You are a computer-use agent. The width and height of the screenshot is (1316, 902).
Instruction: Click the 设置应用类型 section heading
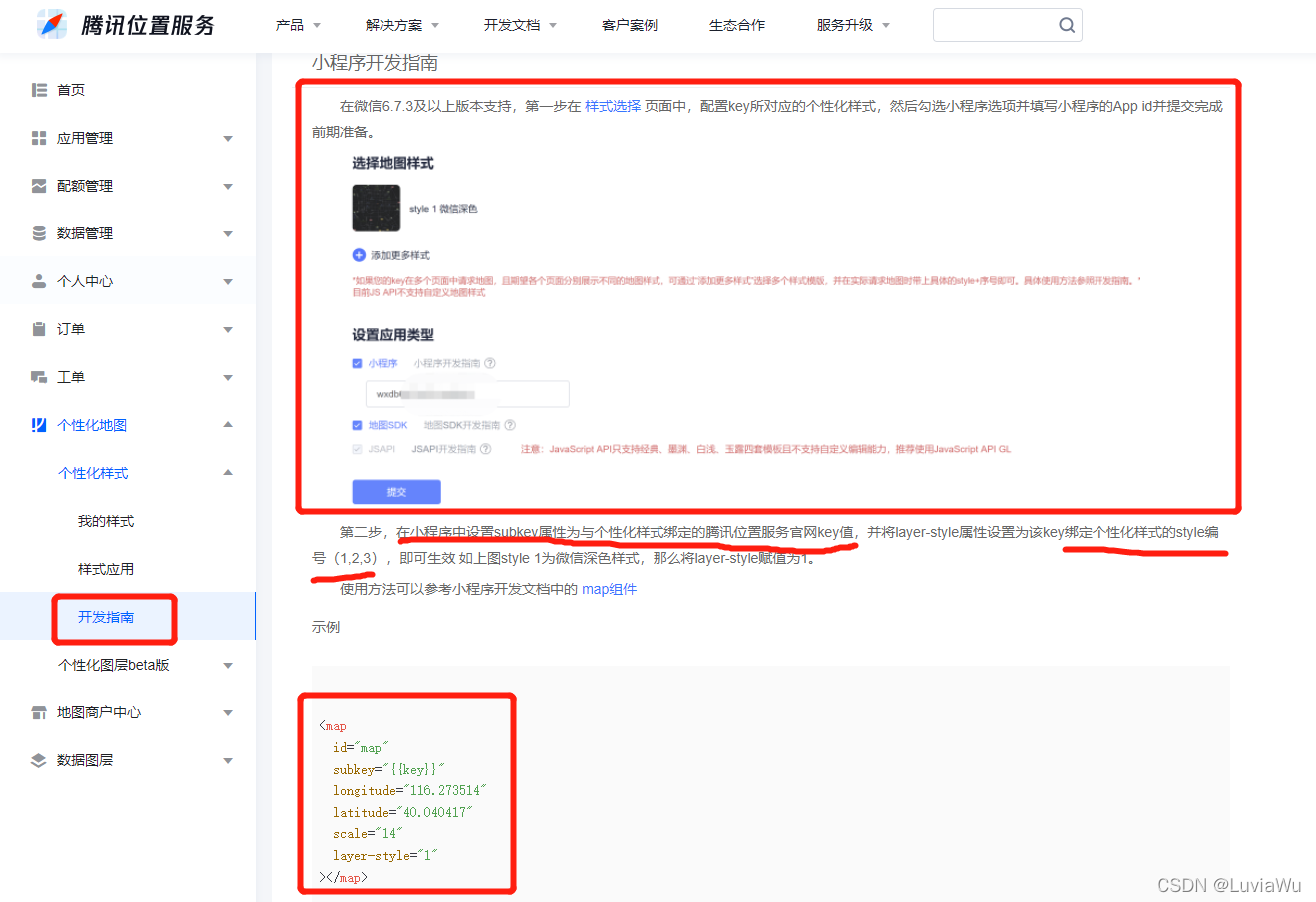pyautogui.click(x=393, y=335)
